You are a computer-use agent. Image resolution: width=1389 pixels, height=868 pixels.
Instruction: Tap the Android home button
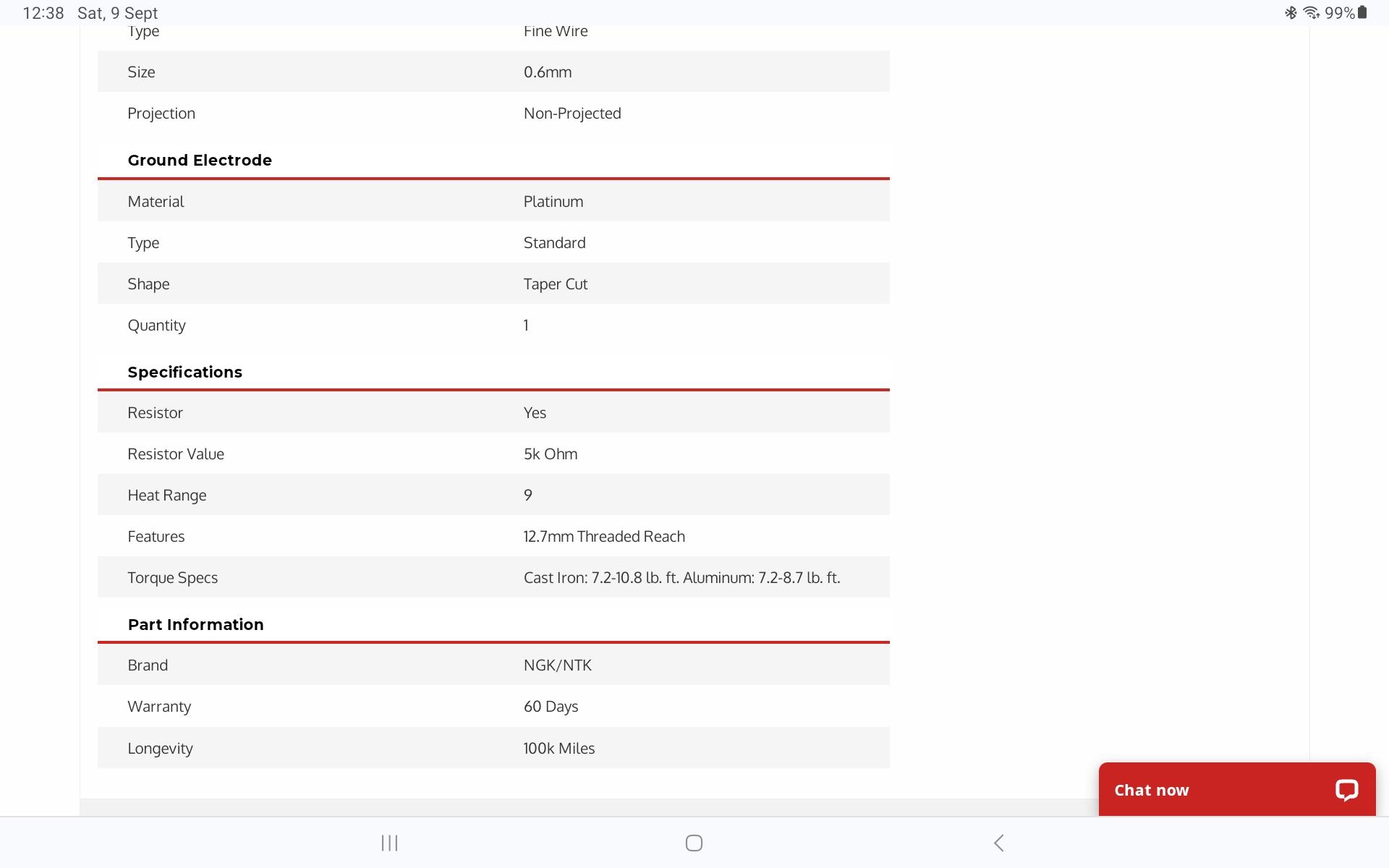click(694, 843)
